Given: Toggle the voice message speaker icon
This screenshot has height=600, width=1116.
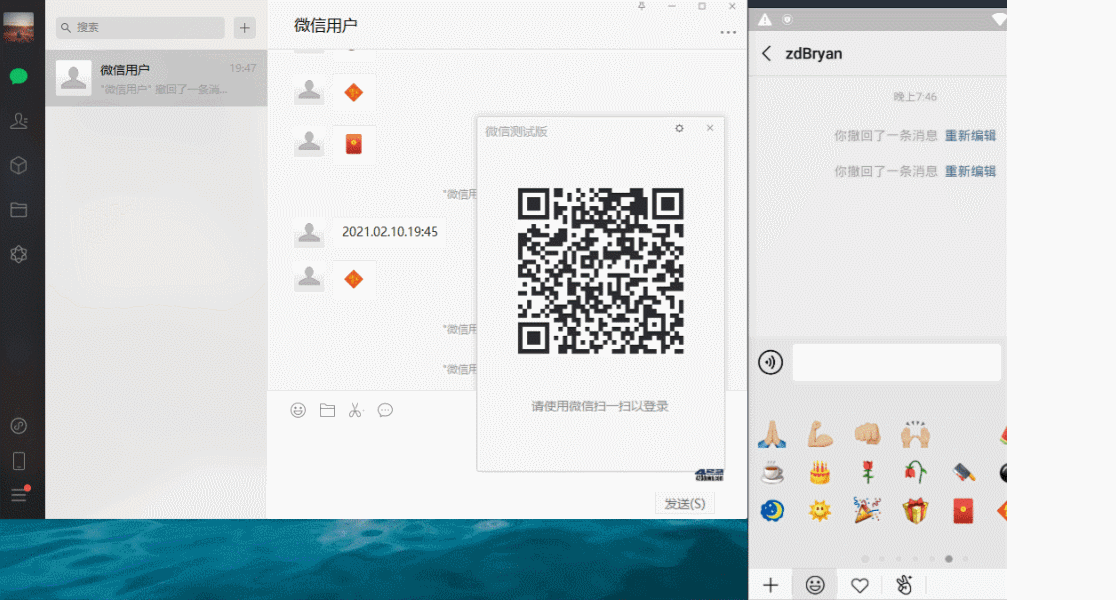Looking at the screenshot, I should (769, 362).
